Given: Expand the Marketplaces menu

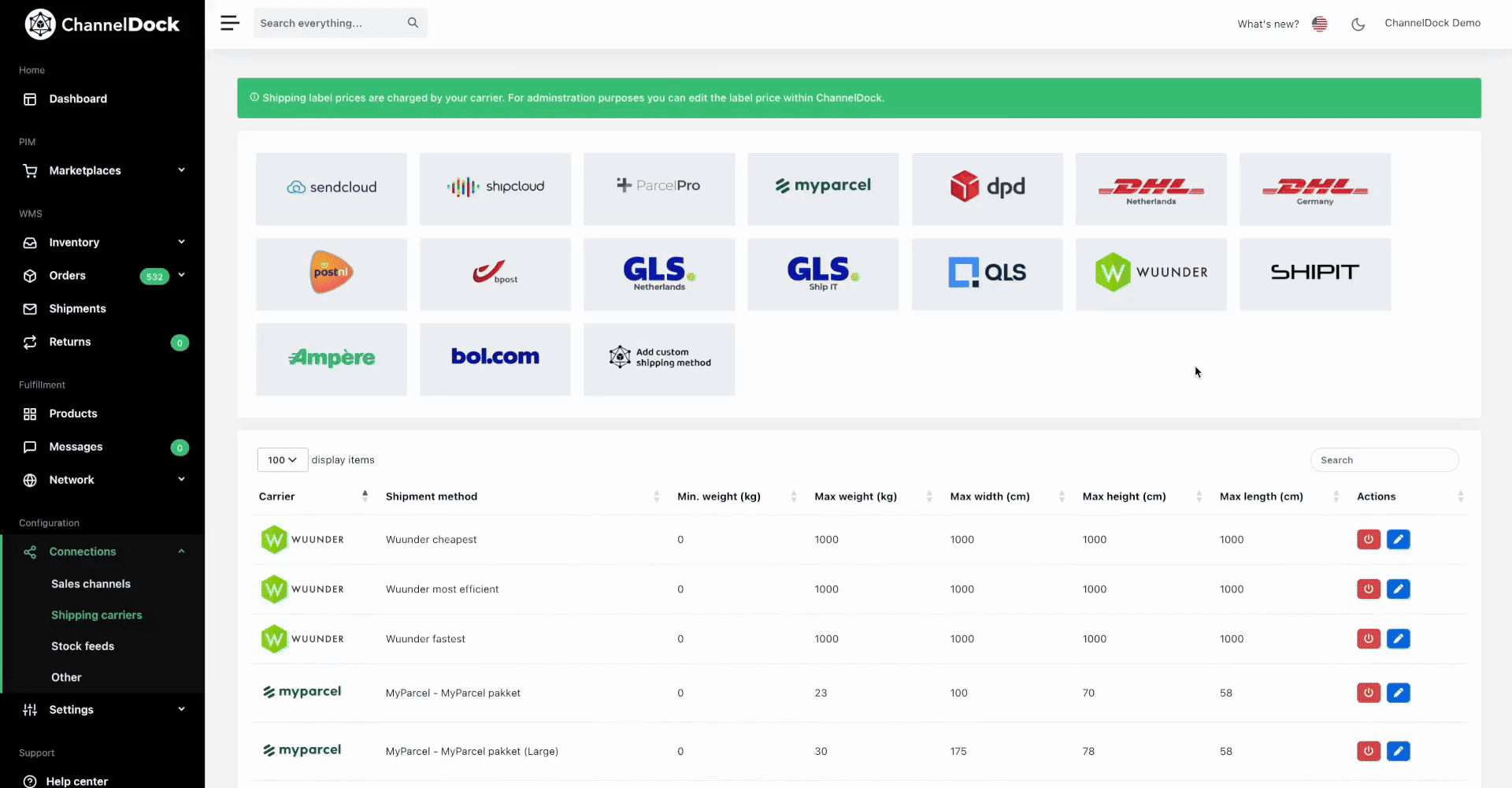Looking at the screenshot, I should point(102,171).
